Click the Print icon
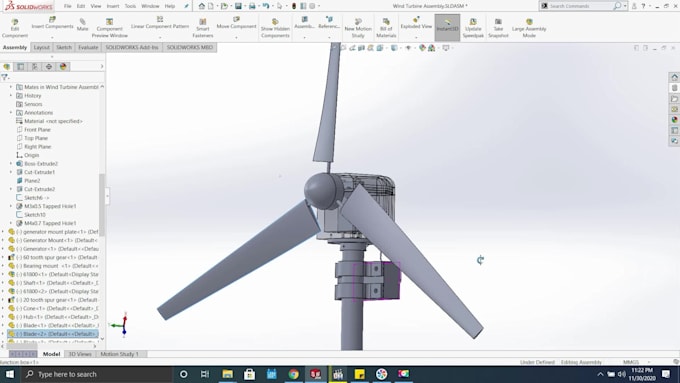Screen dimensions: 680x383 tap(252, 6)
